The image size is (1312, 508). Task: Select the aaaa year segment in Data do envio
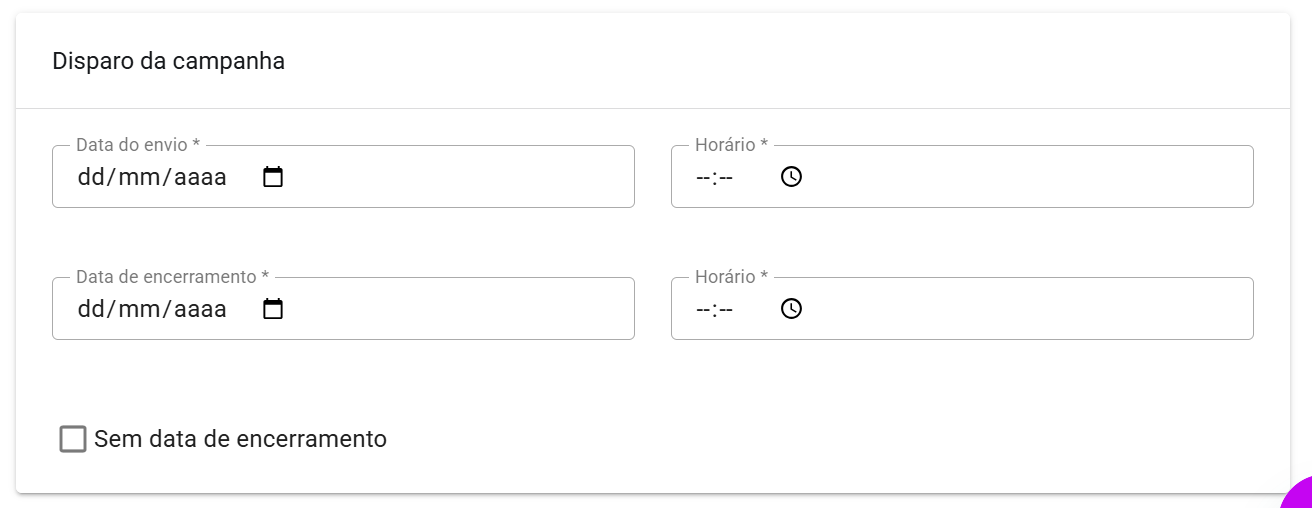[200, 178]
